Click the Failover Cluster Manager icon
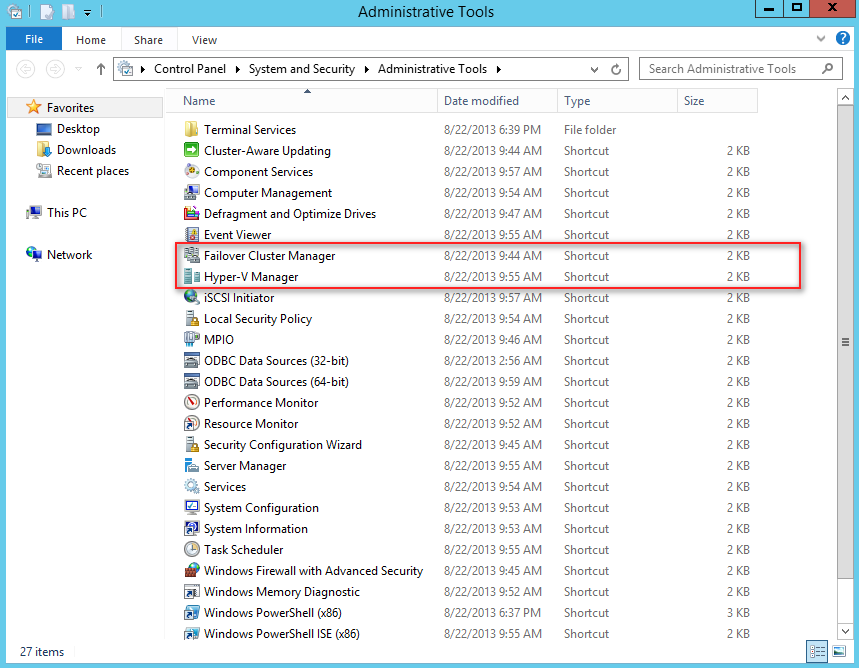 click(191, 255)
